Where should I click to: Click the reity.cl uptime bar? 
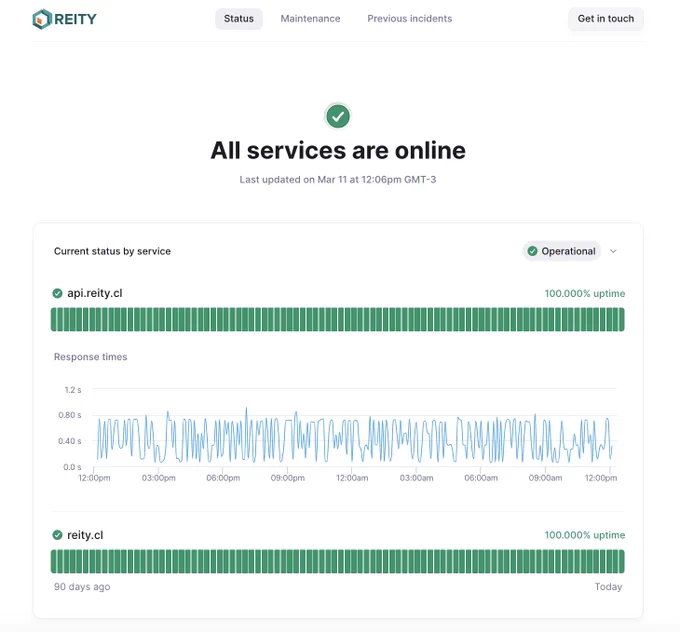[x=337, y=561]
